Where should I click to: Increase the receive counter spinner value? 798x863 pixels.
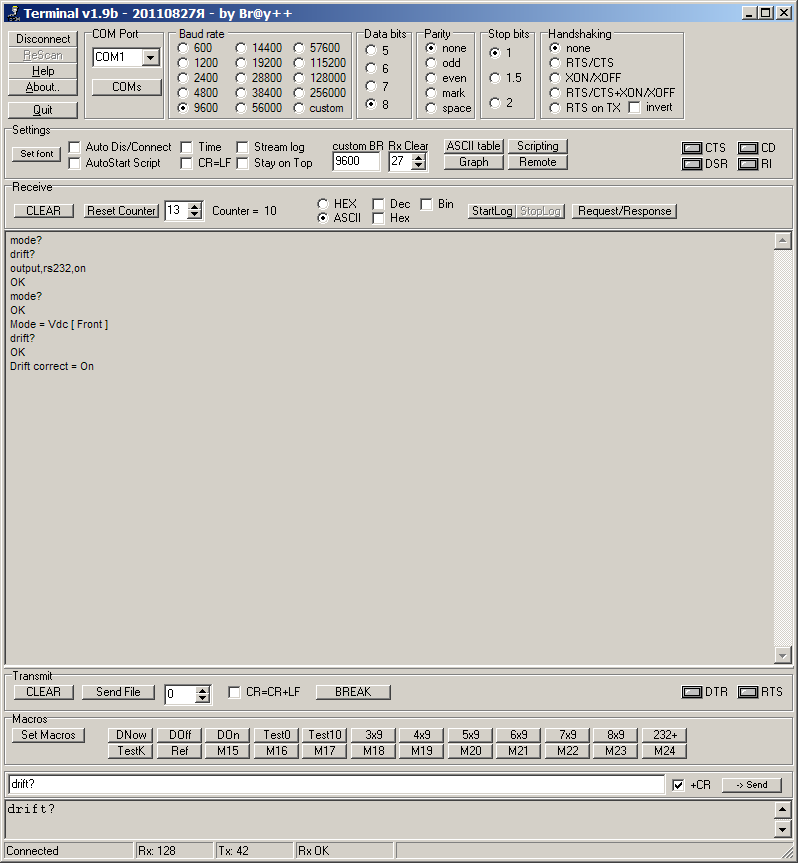(194, 206)
